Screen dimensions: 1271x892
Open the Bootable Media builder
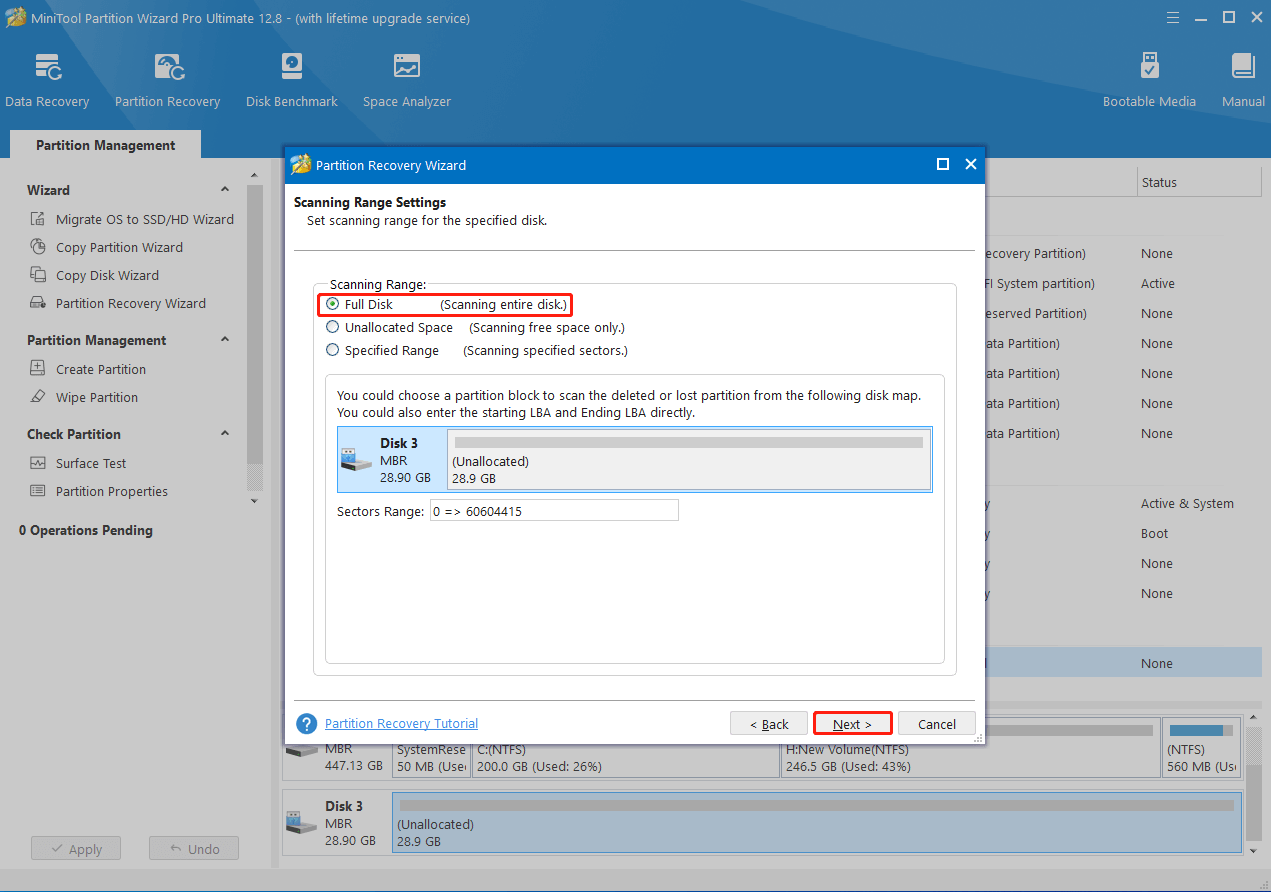coord(1149,80)
